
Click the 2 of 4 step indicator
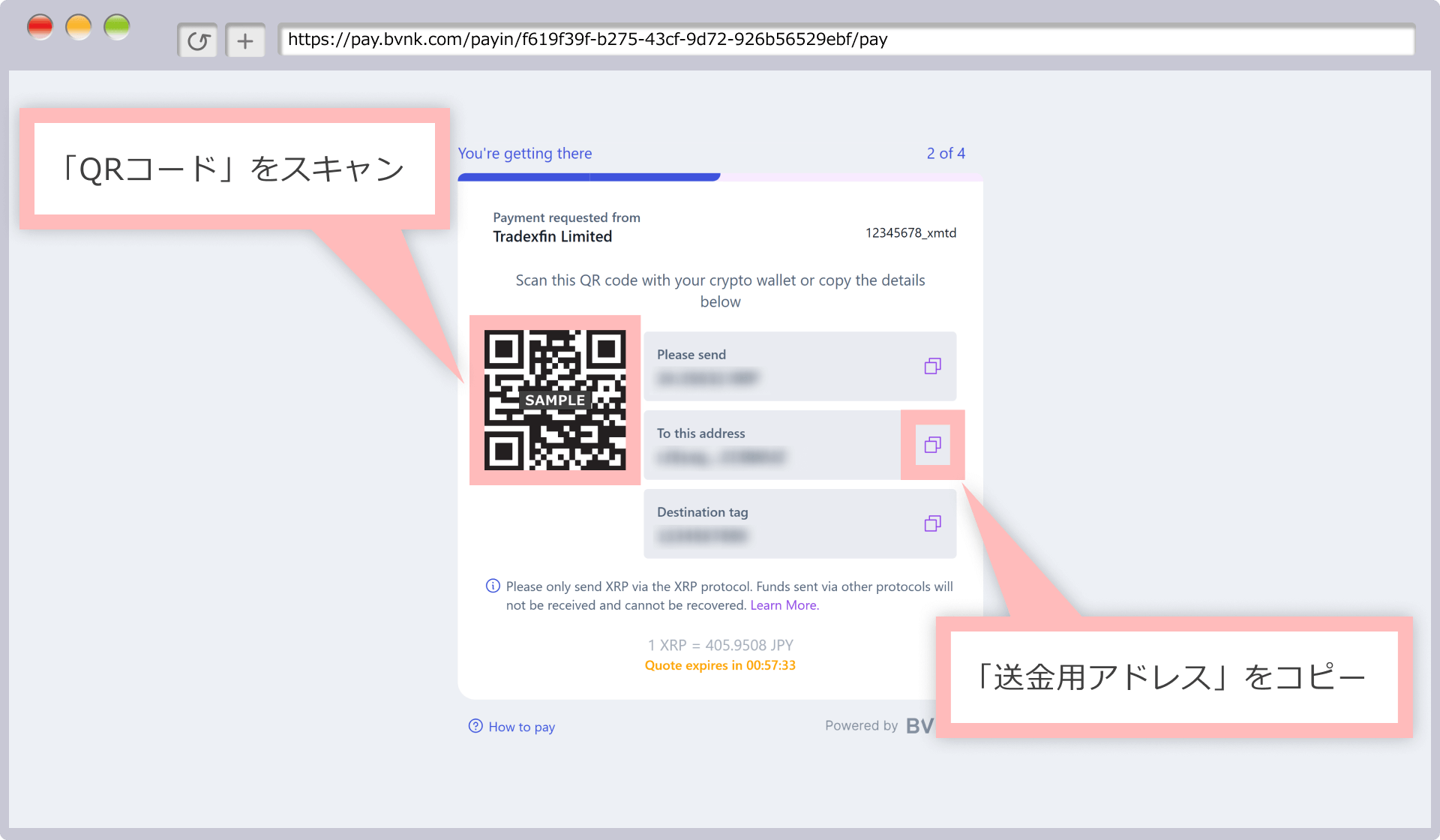(946, 153)
